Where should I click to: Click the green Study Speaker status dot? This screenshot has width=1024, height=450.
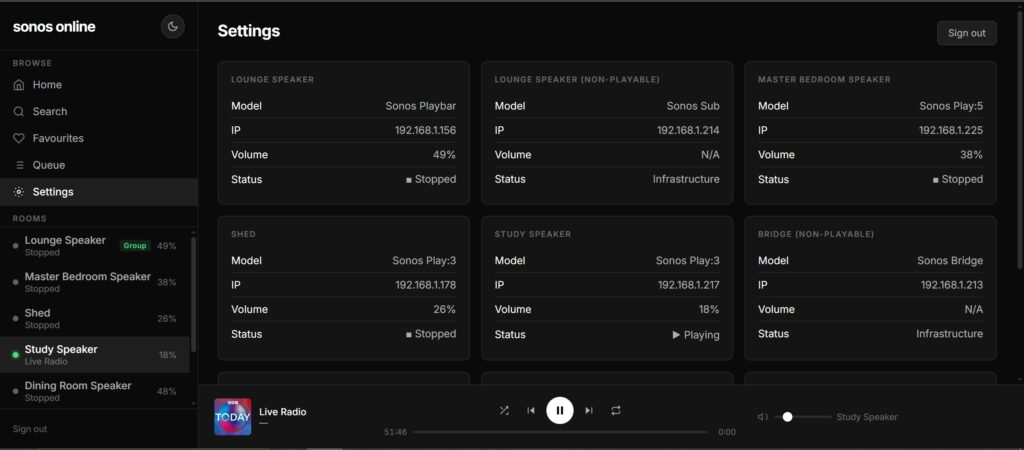point(15,355)
